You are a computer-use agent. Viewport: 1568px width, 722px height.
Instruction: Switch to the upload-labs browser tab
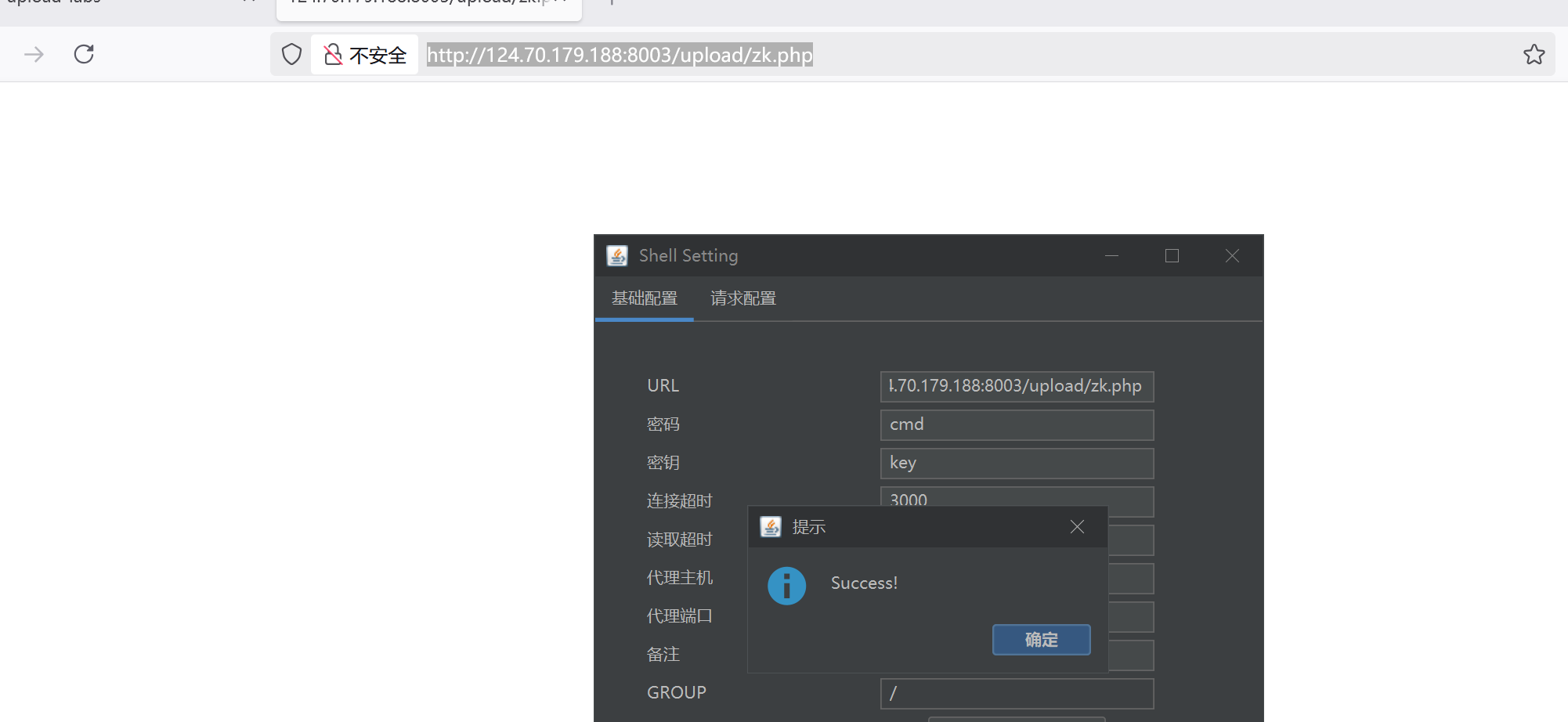[55, 4]
